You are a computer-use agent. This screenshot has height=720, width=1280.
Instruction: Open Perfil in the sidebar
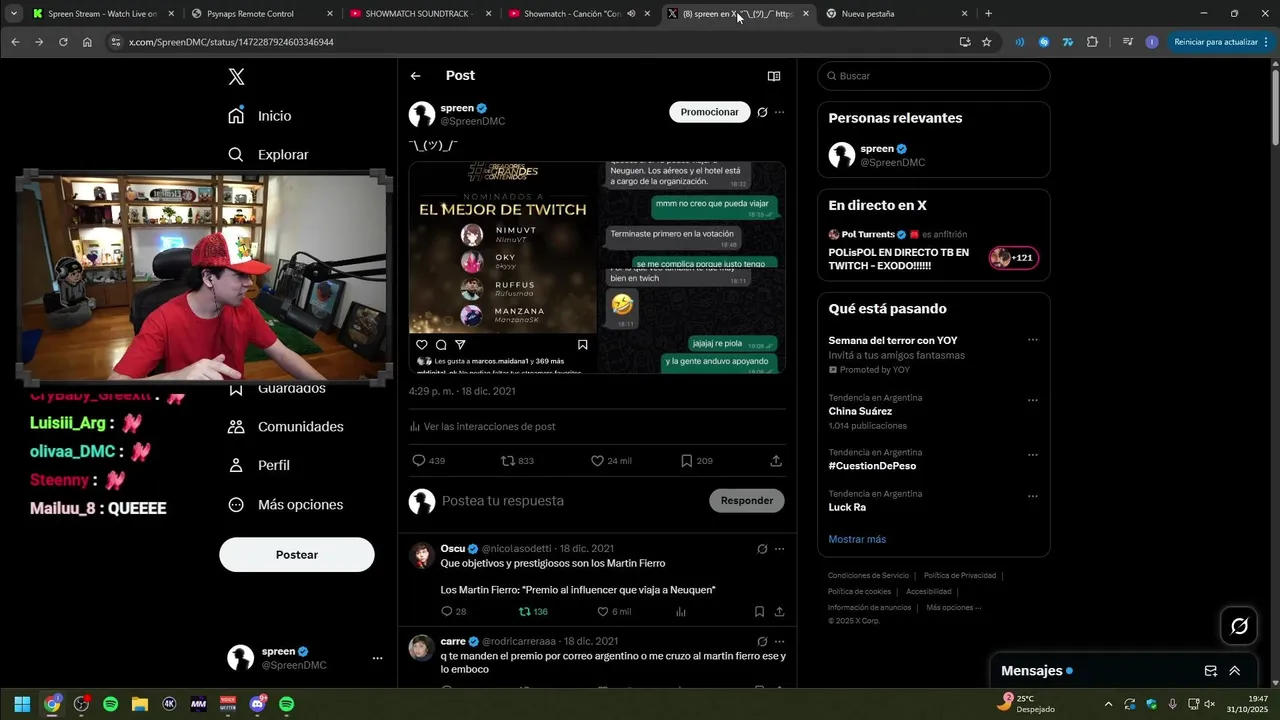click(x=258, y=466)
